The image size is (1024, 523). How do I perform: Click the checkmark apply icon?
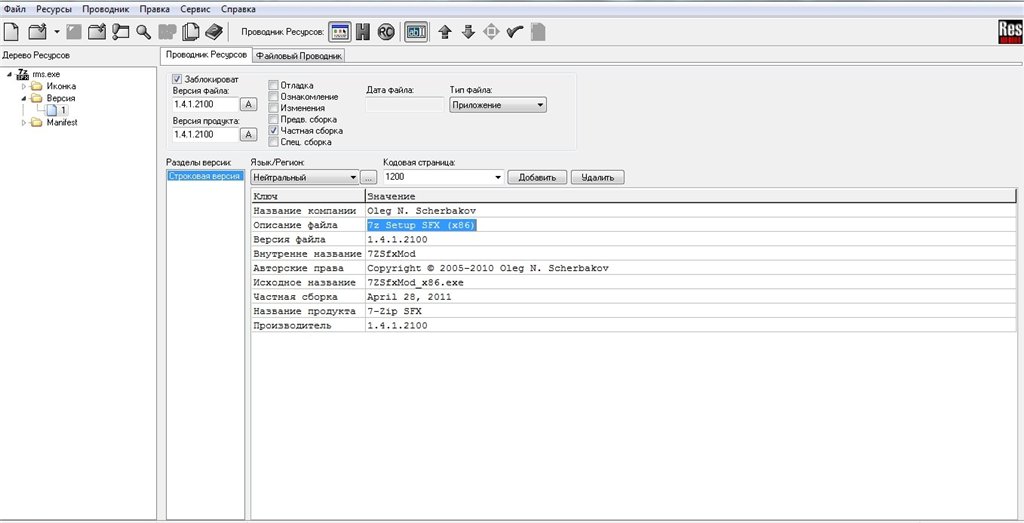tap(515, 31)
